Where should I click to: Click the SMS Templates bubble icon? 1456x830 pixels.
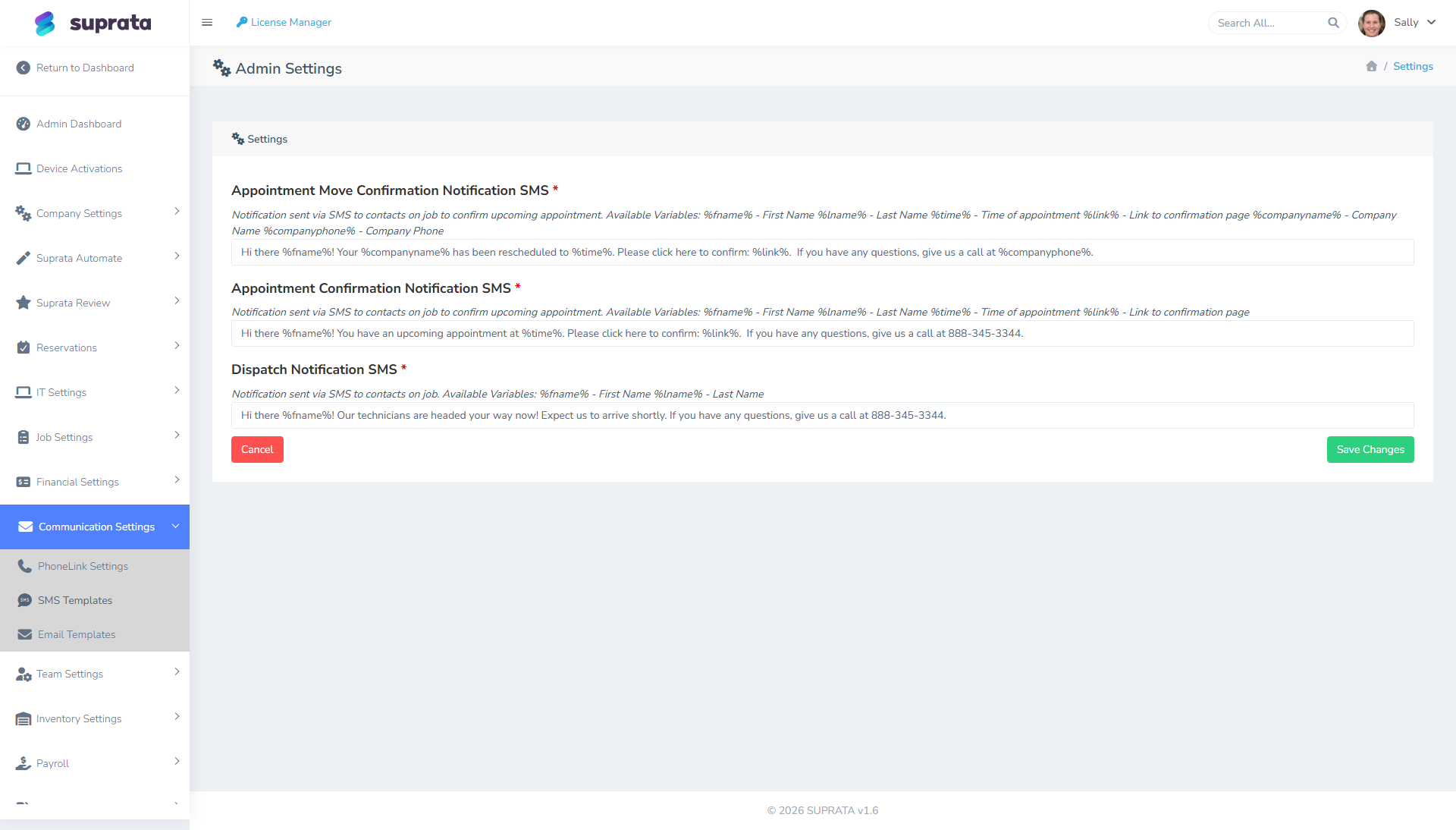click(x=25, y=600)
